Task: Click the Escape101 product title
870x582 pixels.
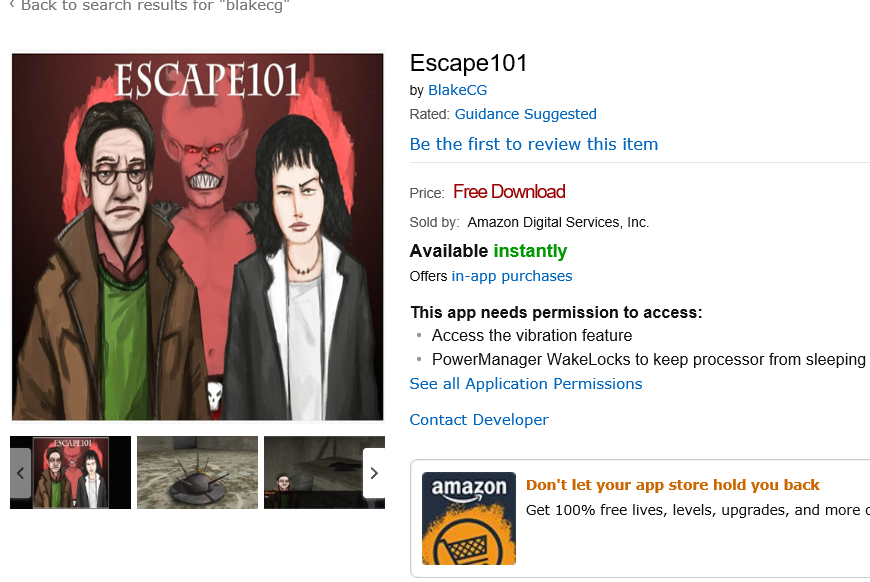Action: (468, 63)
